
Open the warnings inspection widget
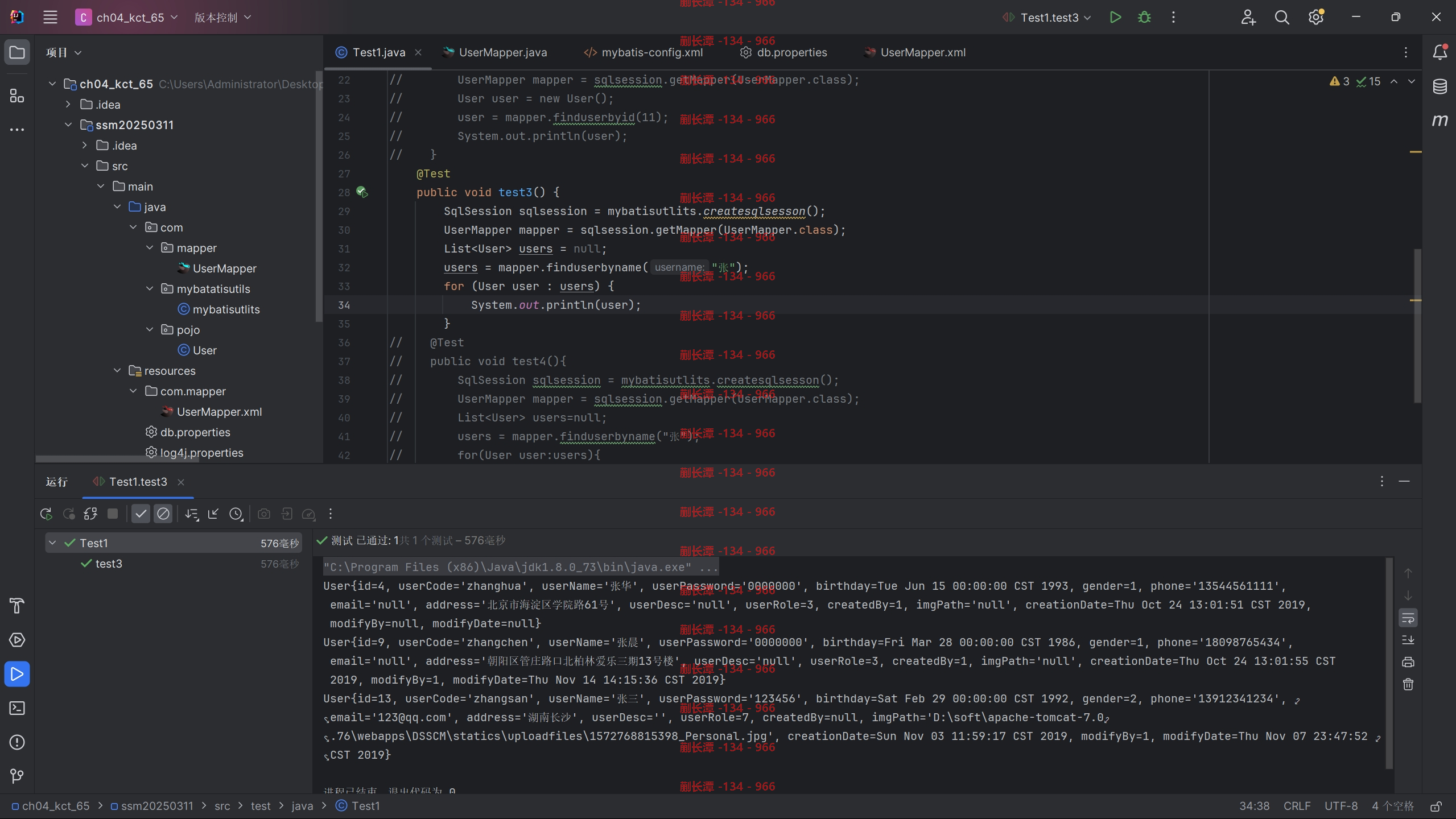tap(1355, 81)
